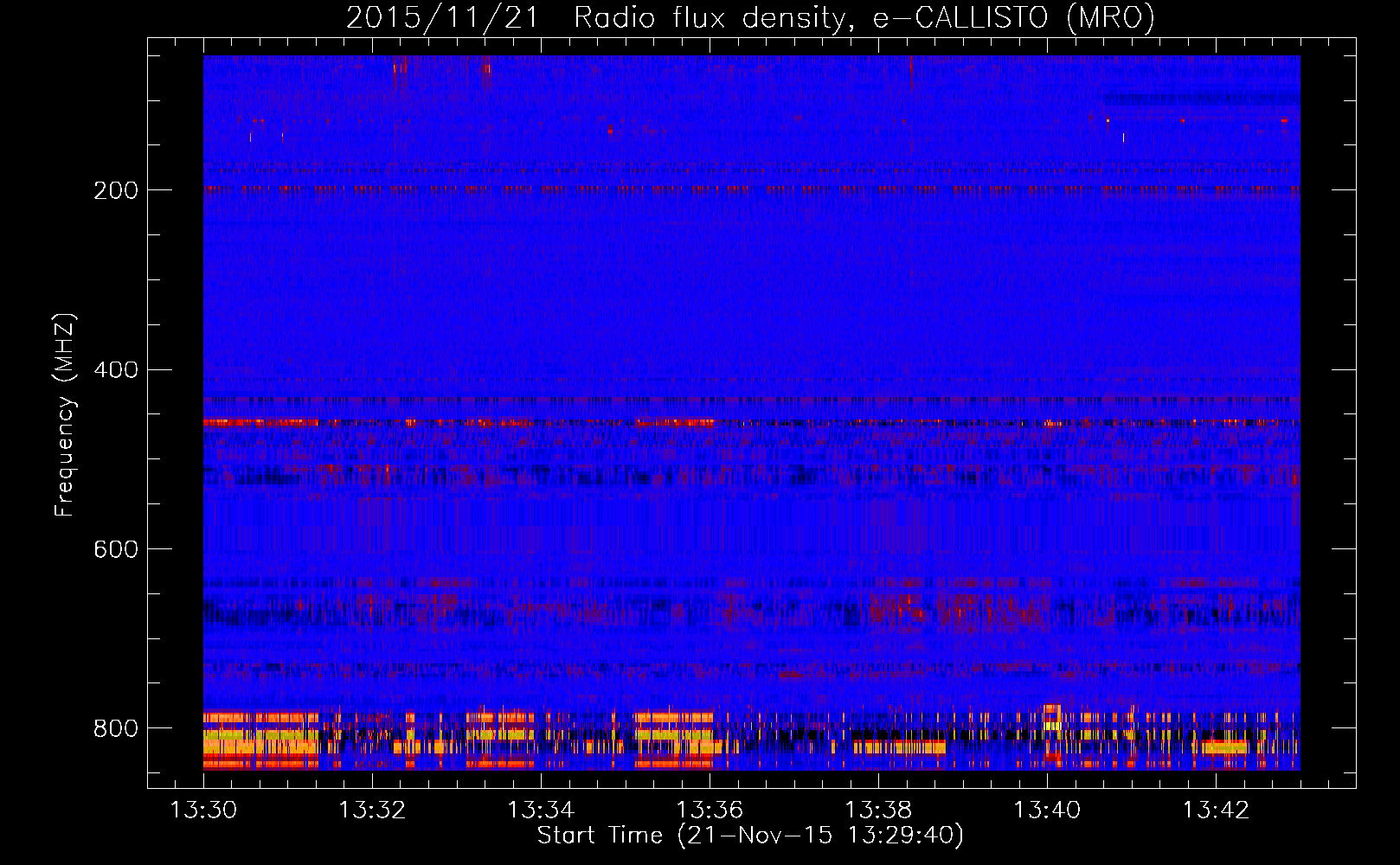Click the 'Frequency (MHZ)' y-axis label
Image resolution: width=1400 pixels, height=865 pixels.
(65, 415)
